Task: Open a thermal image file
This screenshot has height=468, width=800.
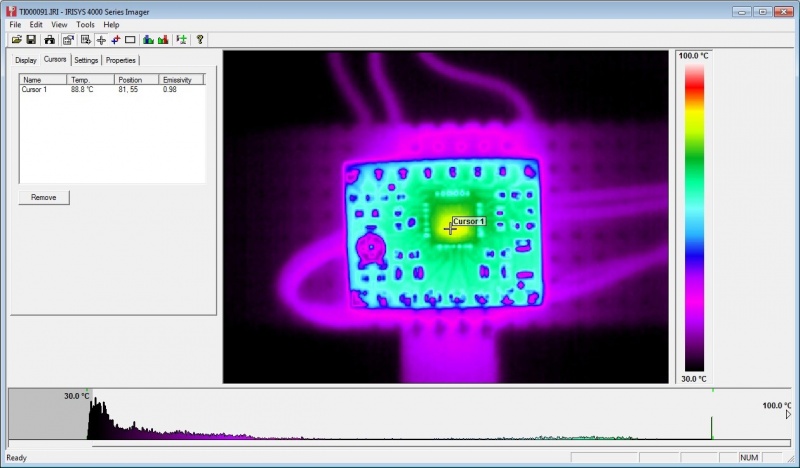Action: [x=17, y=39]
